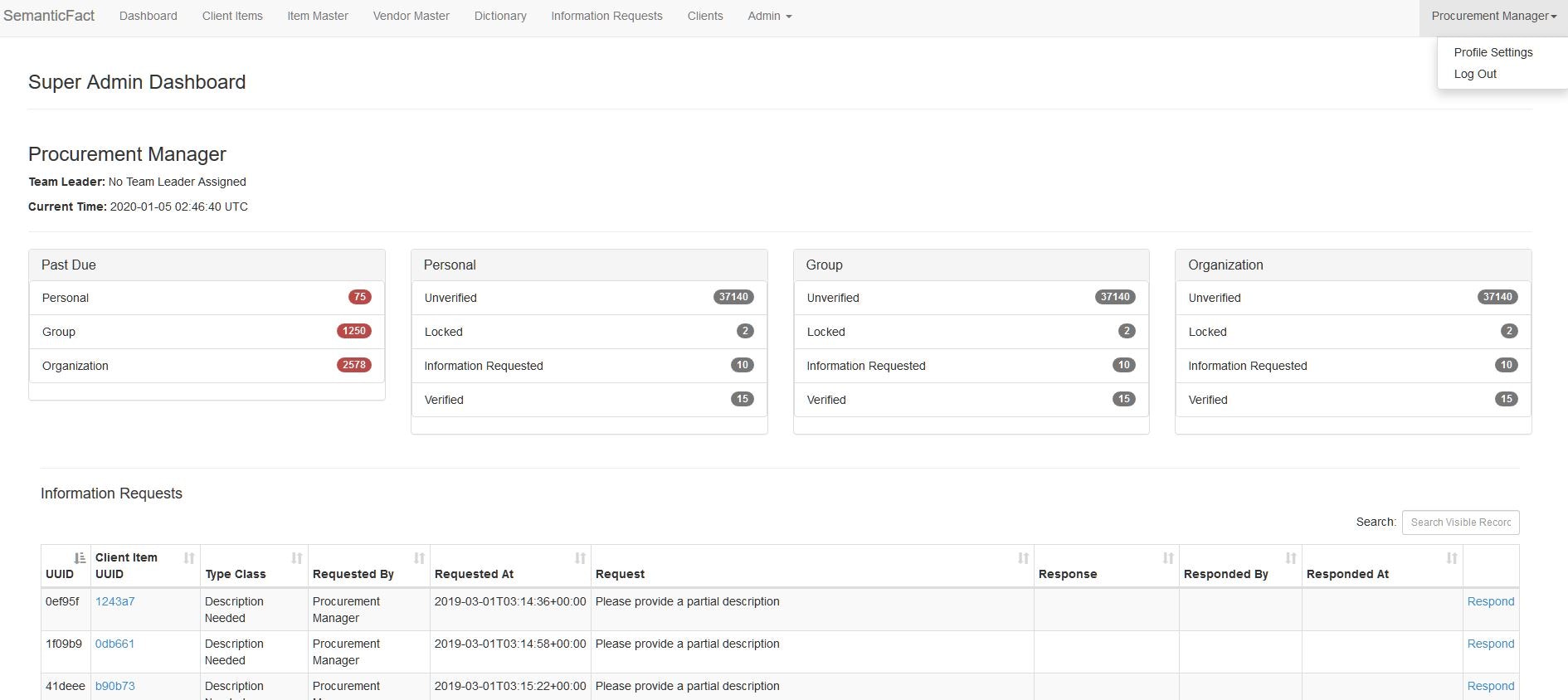Image resolution: width=1568 pixels, height=700 pixels.
Task: Open client item 1243a7 link
Action: (x=114, y=601)
